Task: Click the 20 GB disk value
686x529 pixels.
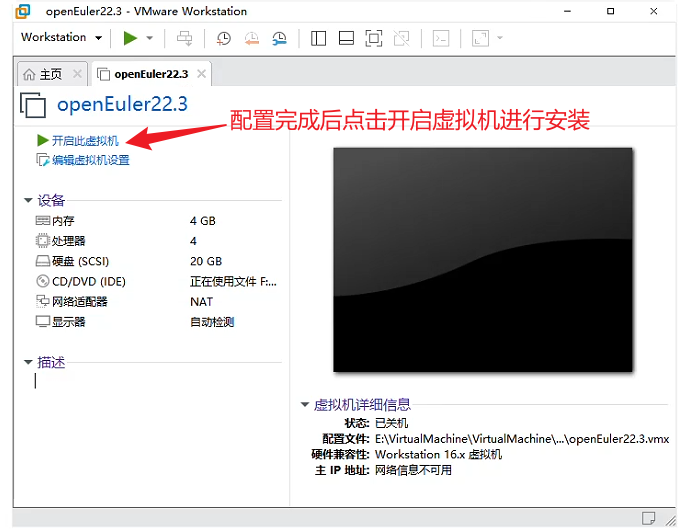Action: 206,261
